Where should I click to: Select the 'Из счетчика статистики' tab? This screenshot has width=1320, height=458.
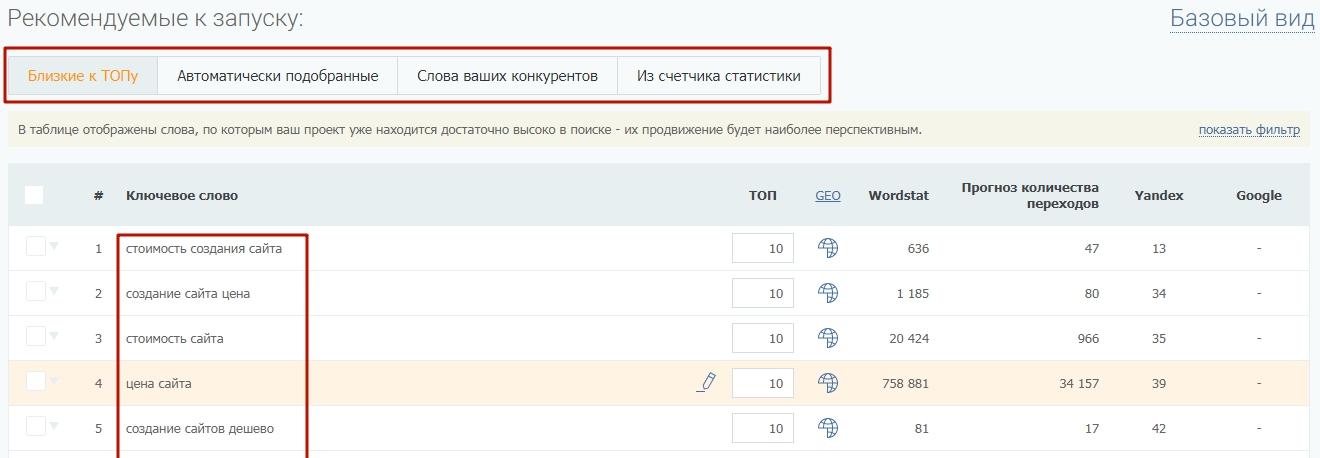718,76
